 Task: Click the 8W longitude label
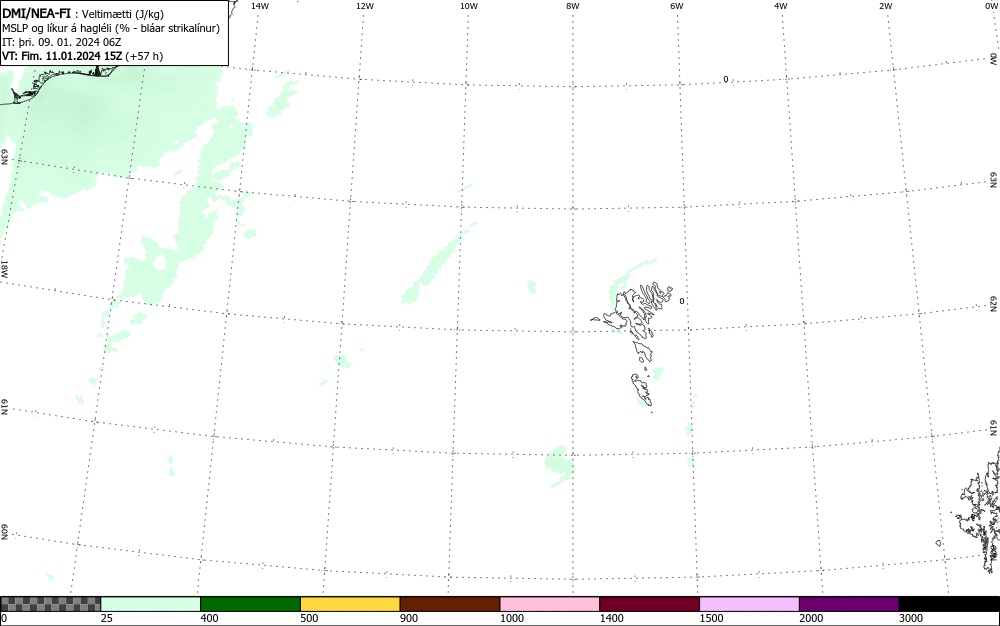coord(573,6)
